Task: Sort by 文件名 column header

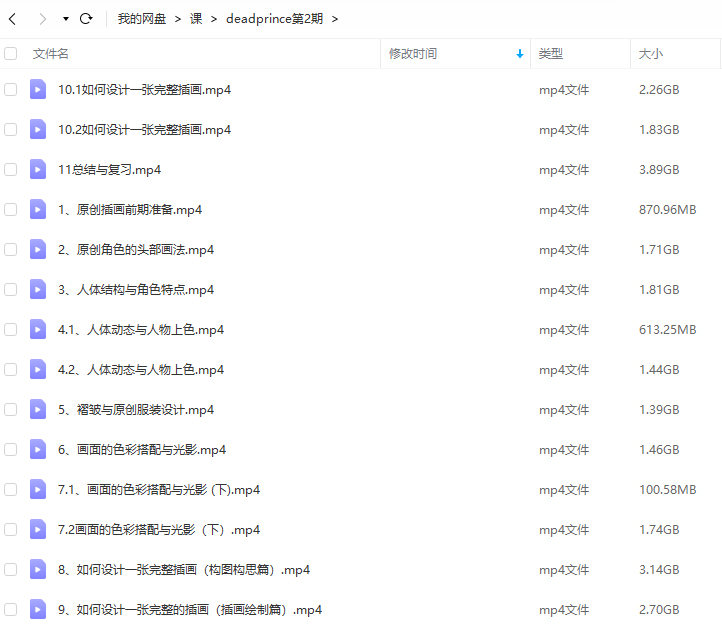Action: (x=51, y=54)
